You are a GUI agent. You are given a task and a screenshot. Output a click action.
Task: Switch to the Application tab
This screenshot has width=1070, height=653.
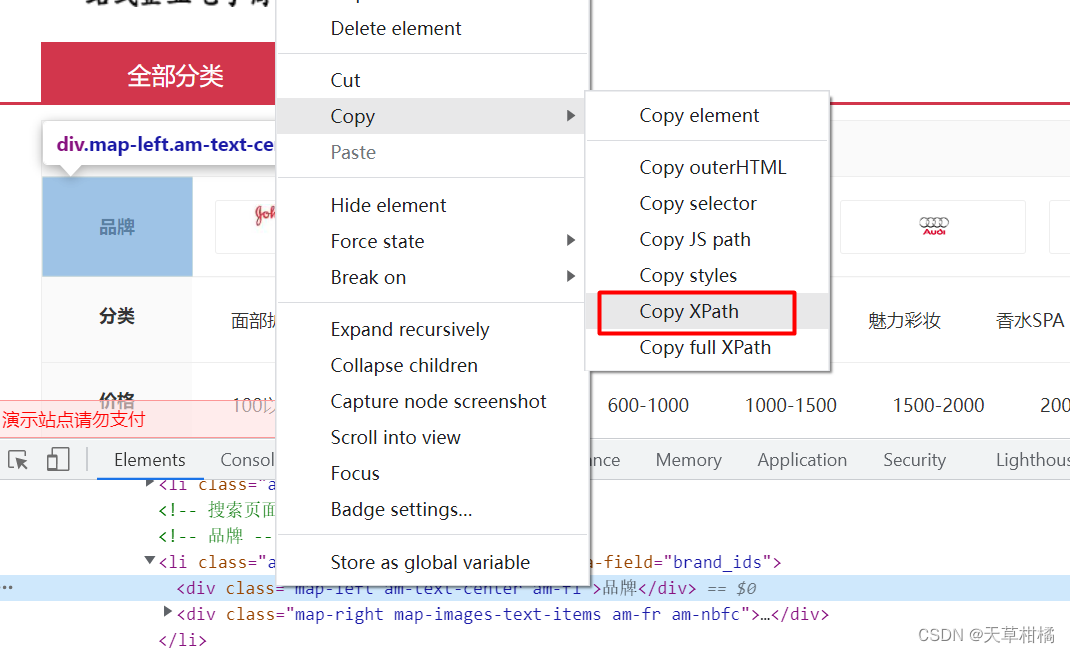802,460
